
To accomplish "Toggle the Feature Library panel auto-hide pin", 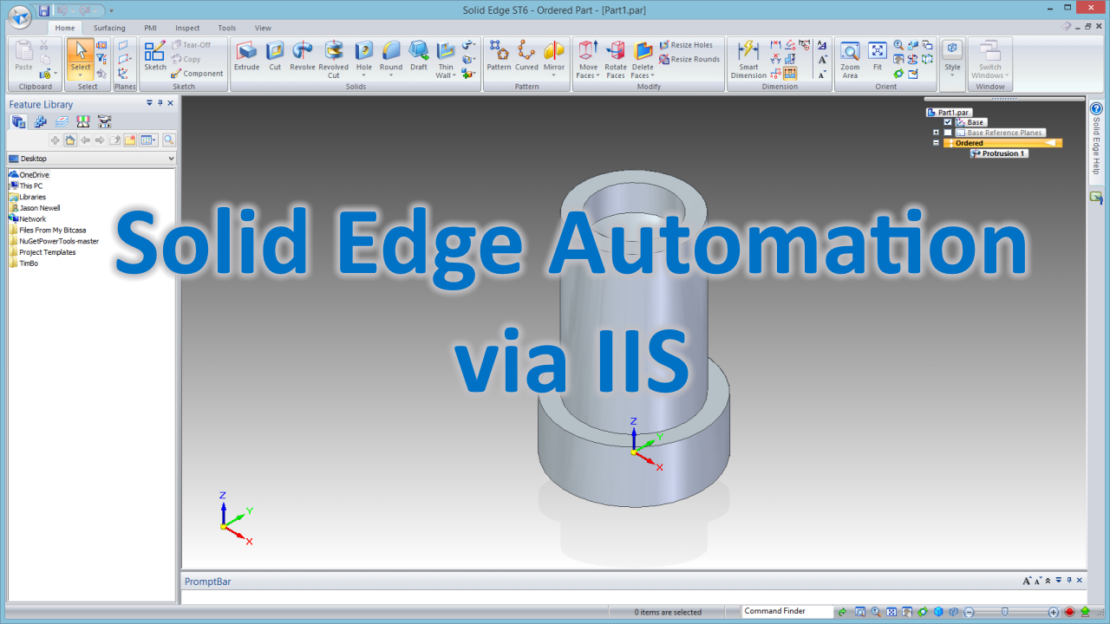I will click(x=160, y=103).
